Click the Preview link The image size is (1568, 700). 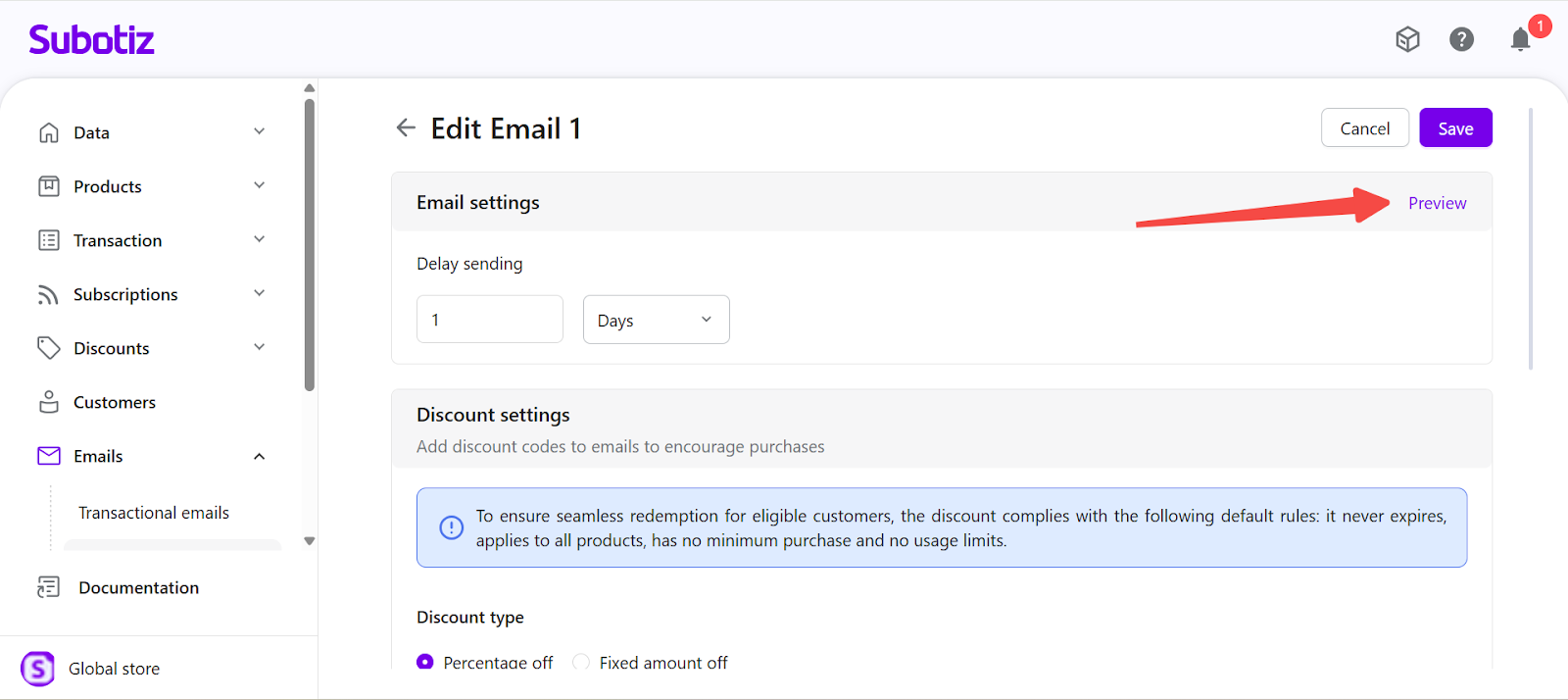(1437, 203)
